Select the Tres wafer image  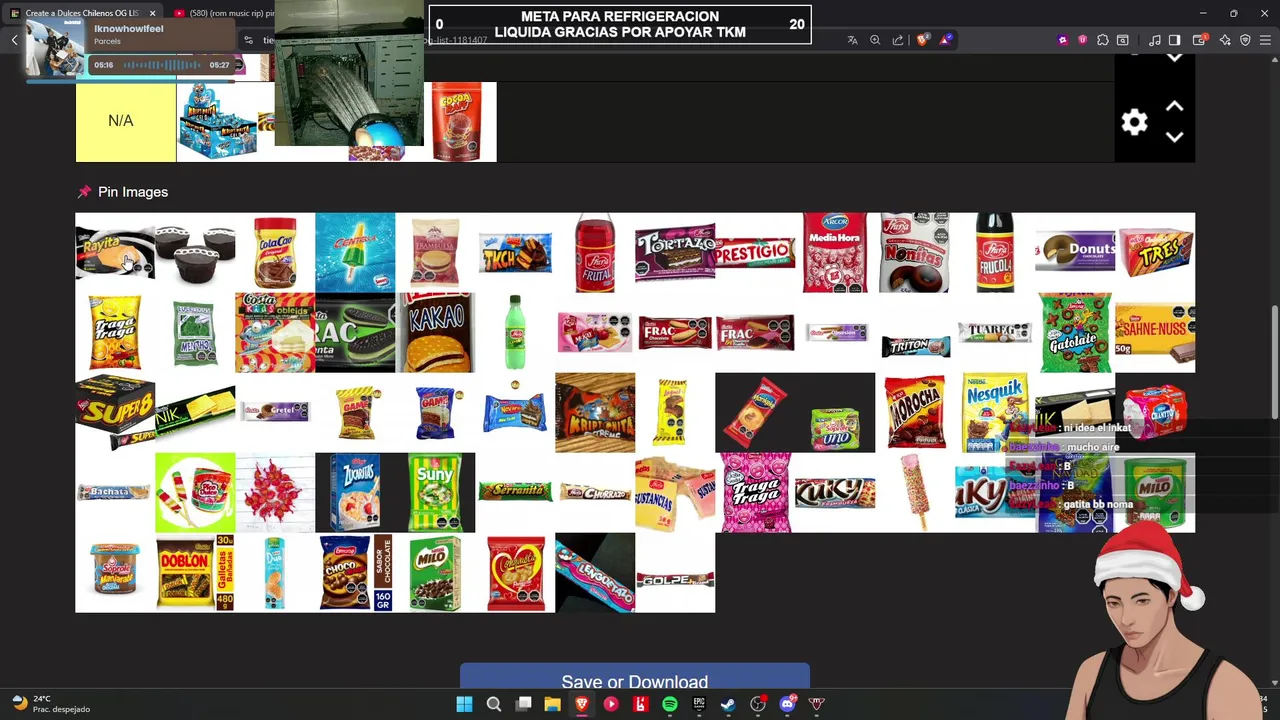pos(1155,252)
